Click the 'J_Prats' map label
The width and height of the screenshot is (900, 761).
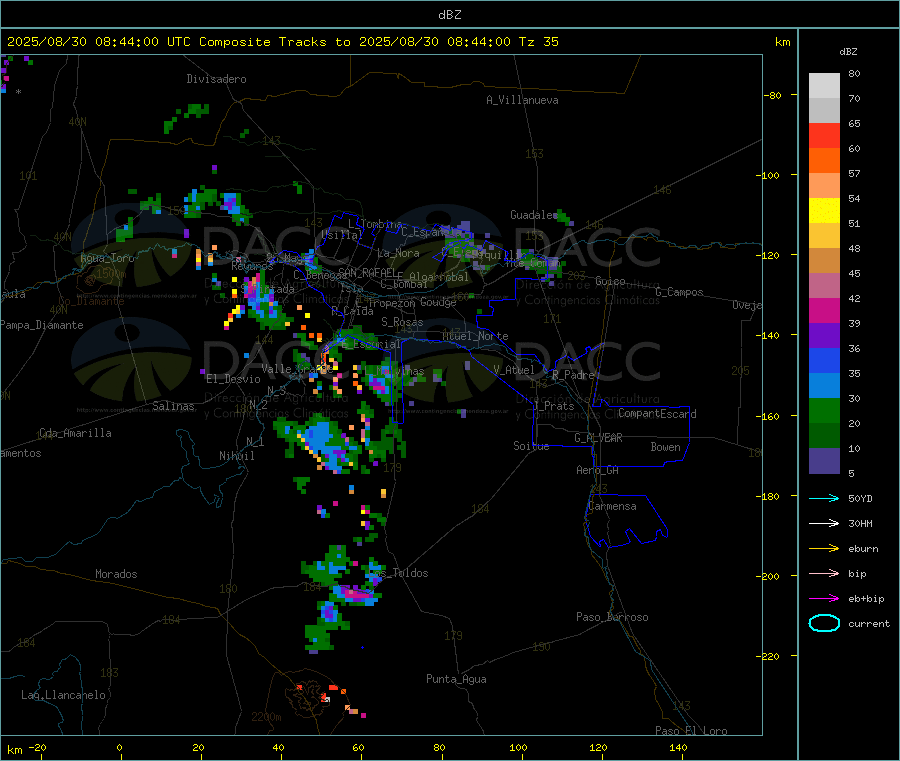pos(554,405)
